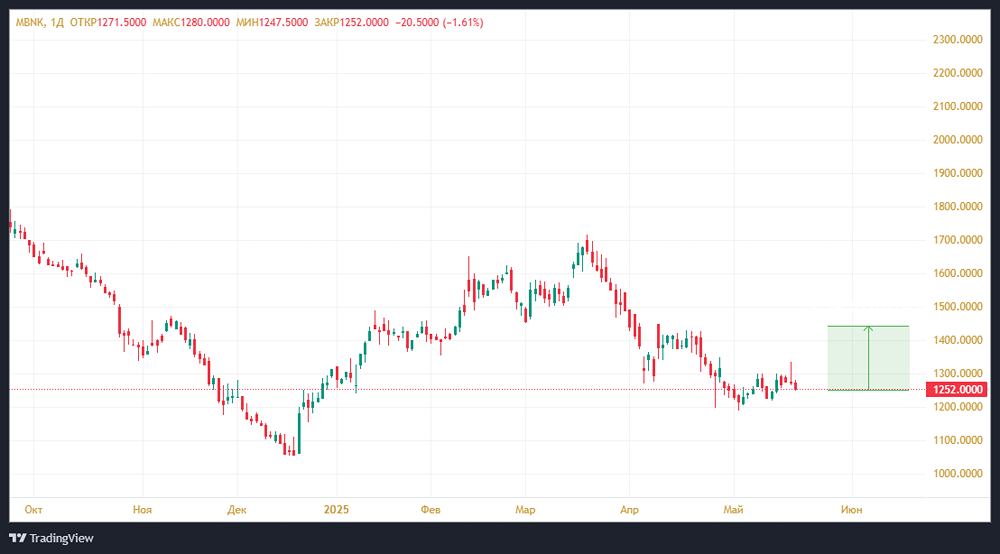Image resolution: width=1000 pixels, height=554 pixels.
Task: Click the ЗАКР1252.0000 close value
Action: pyautogui.click(x=351, y=22)
